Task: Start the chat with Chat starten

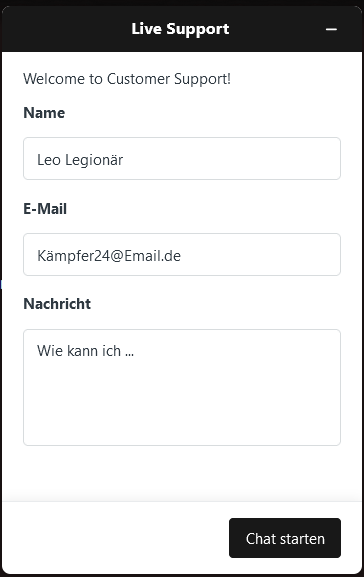Action: click(x=285, y=538)
